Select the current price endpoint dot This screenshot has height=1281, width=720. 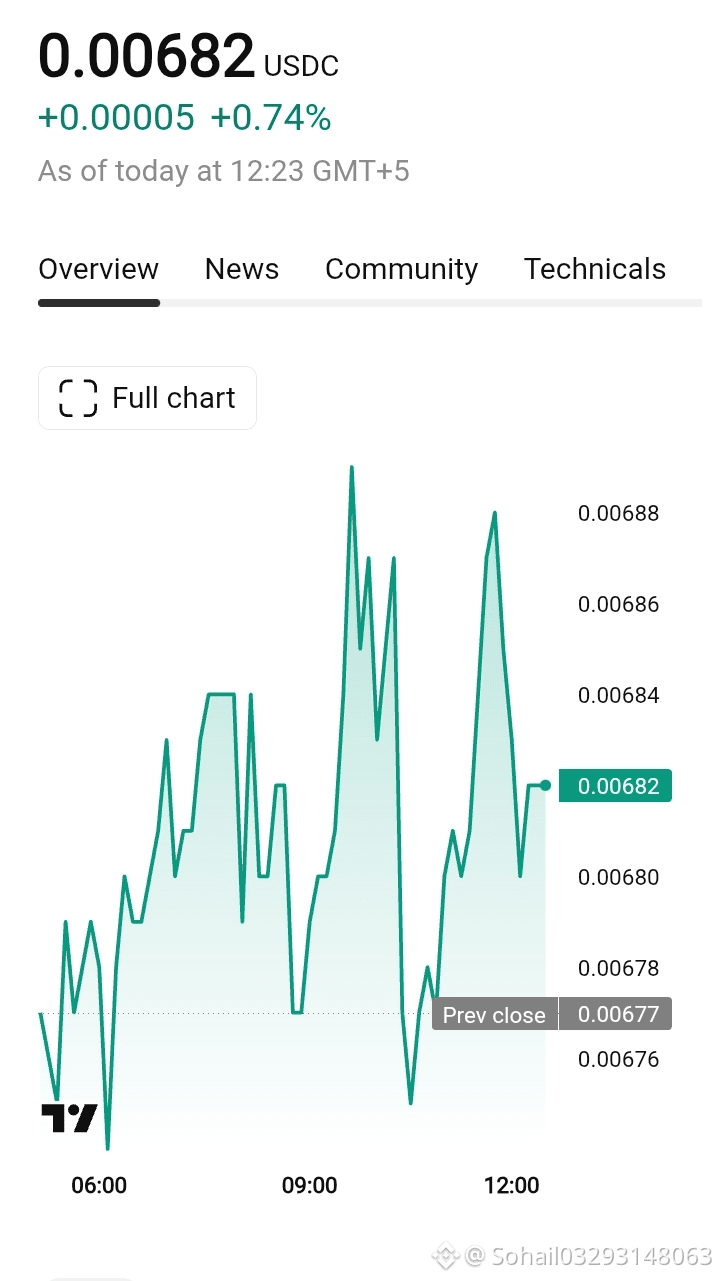[545, 785]
